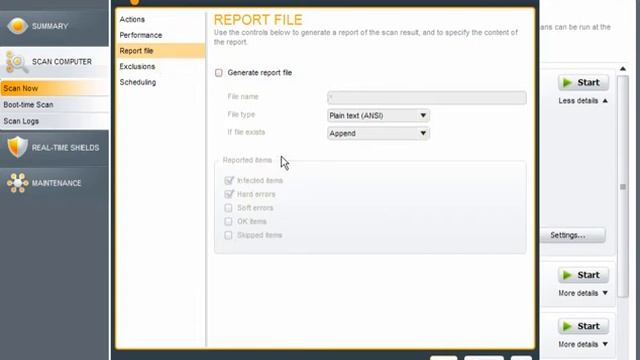Viewport: 640px width, 360px height.
Task: Open the If file exists dropdown
Action: pos(378,133)
